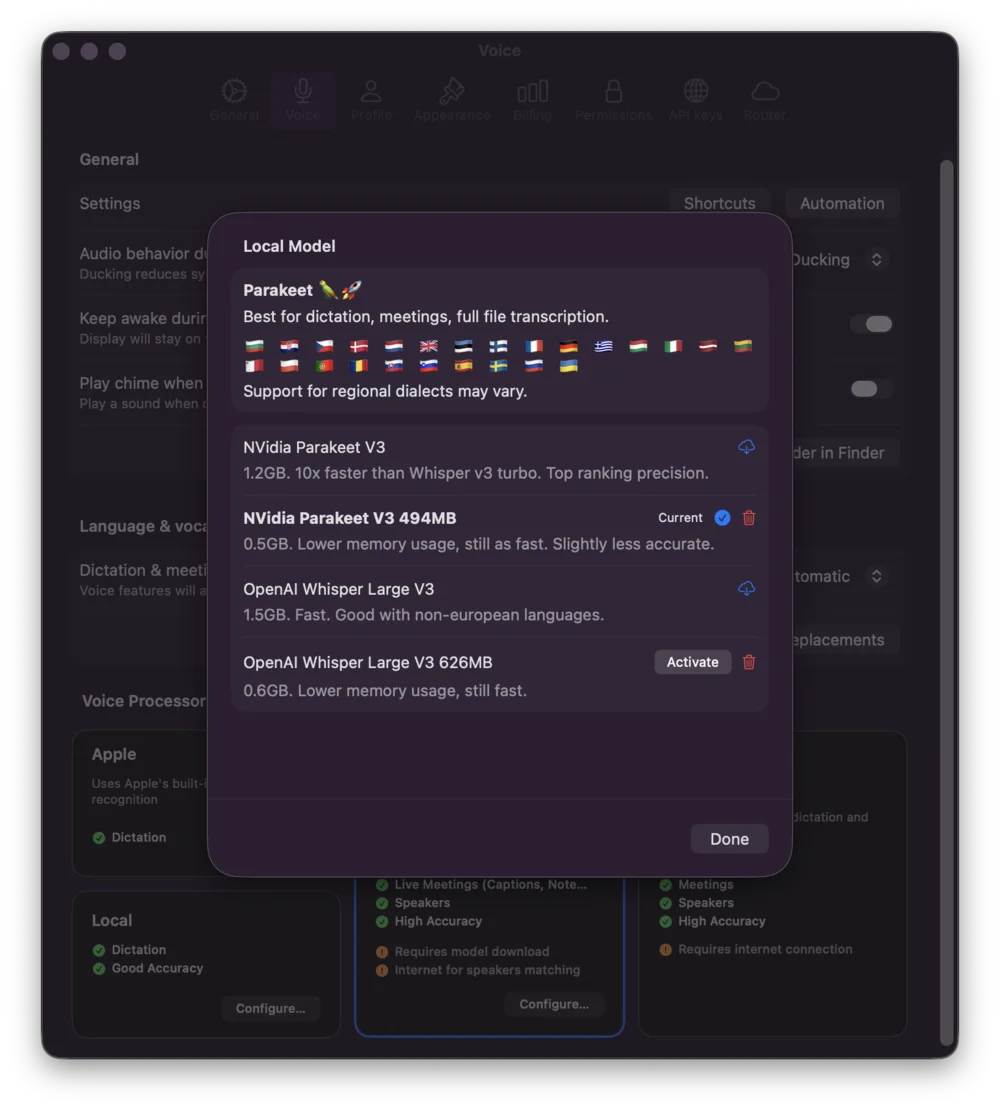Click Configure in the Local processor card
Image resolution: width=1000 pixels, height=1110 pixels.
[270, 1008]
